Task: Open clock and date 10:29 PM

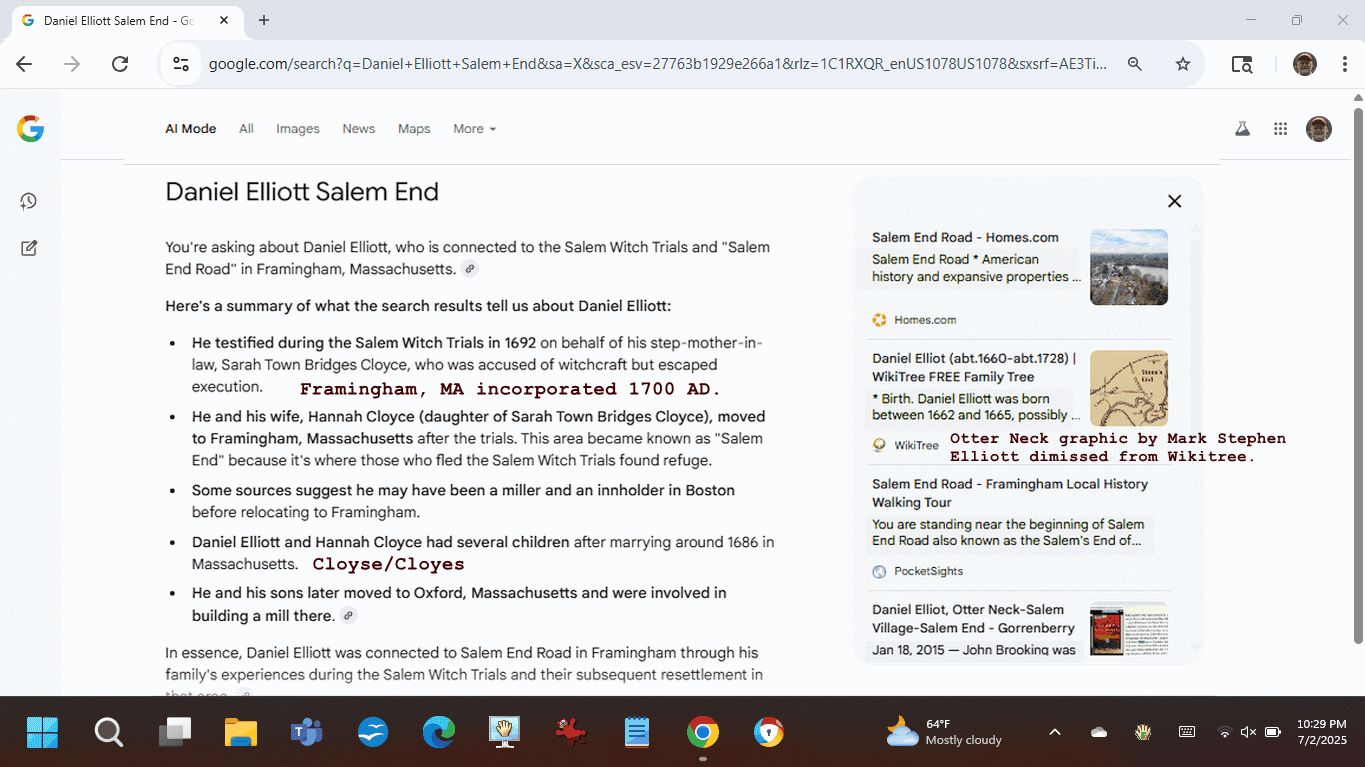Action: click(1321, 732)
